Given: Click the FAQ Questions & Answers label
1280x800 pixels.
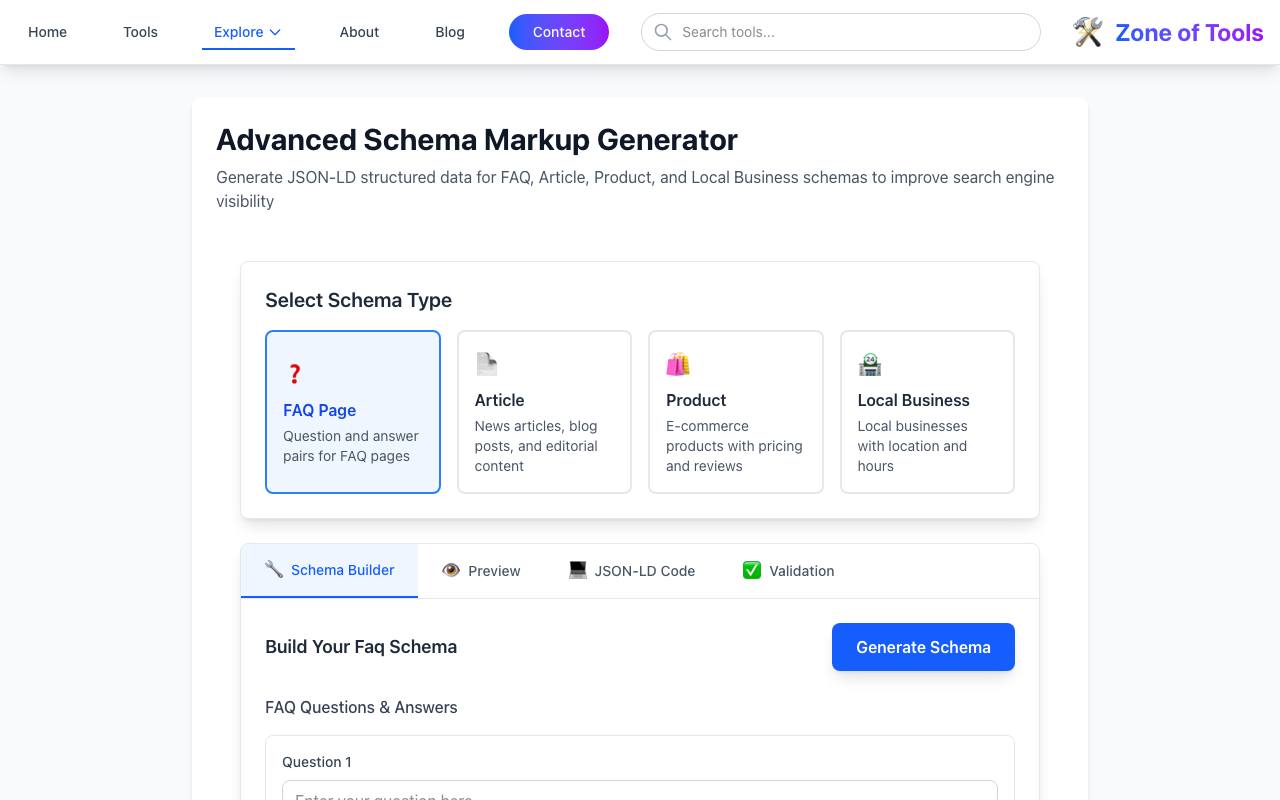Looking at the screenshot, I should tap(361, 707).
